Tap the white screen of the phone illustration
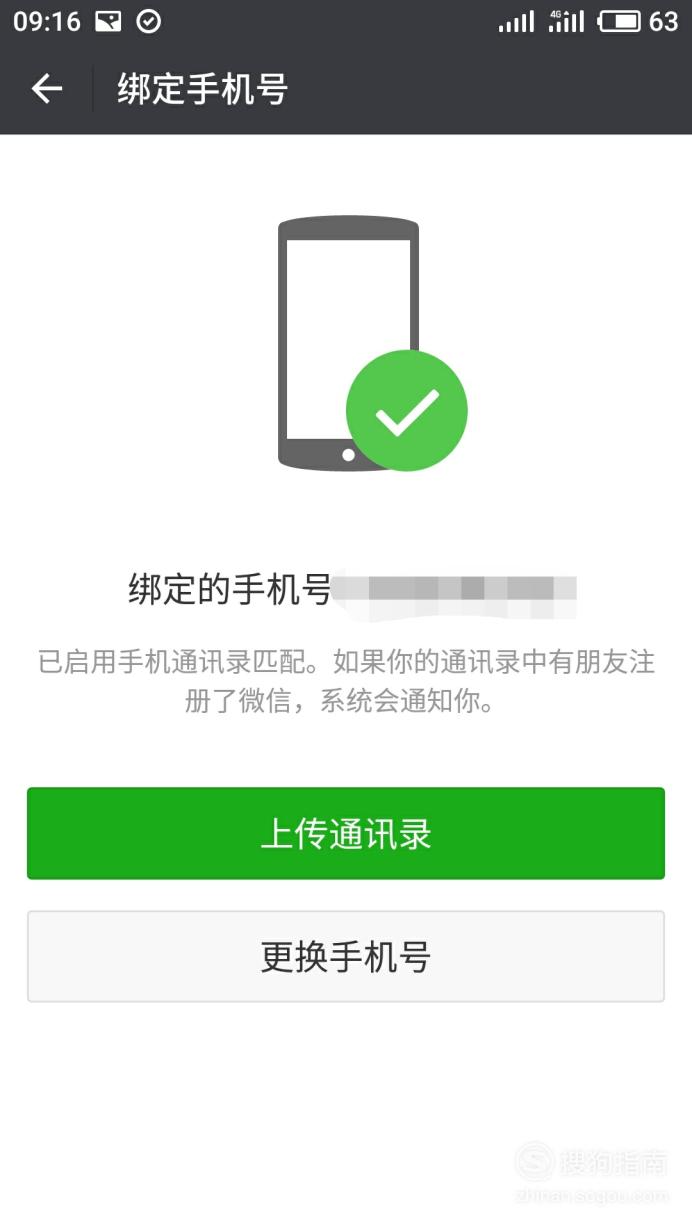The height and width of the screenshot is (1230, 692). (348, 339)
